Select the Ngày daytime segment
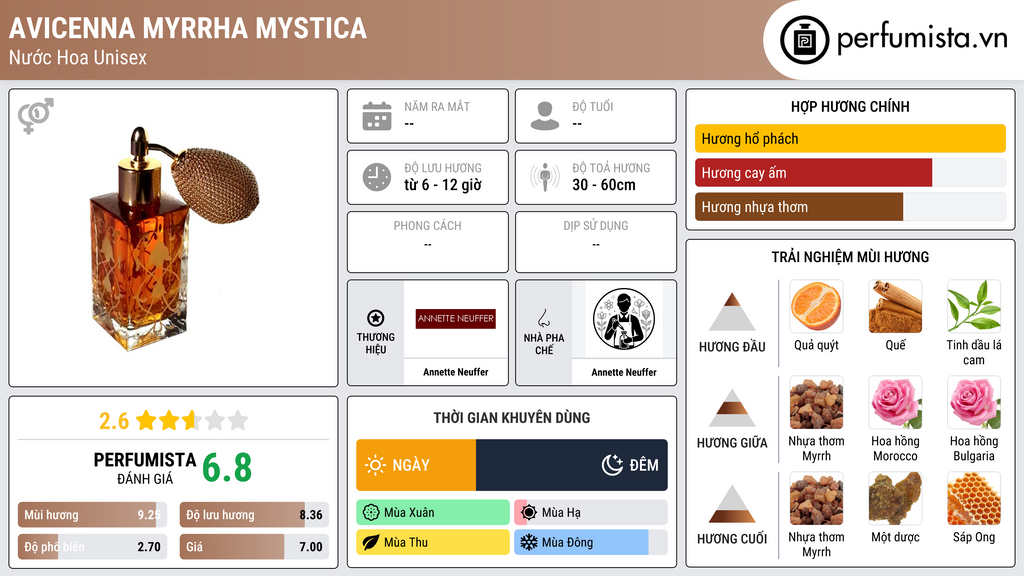 pyautogui.click(x=416, y=465)
